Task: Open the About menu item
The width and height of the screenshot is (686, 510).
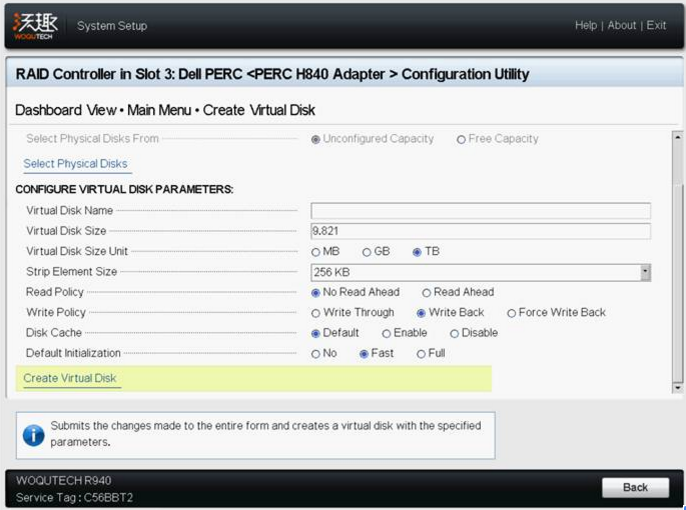Action: pos(621,25)
